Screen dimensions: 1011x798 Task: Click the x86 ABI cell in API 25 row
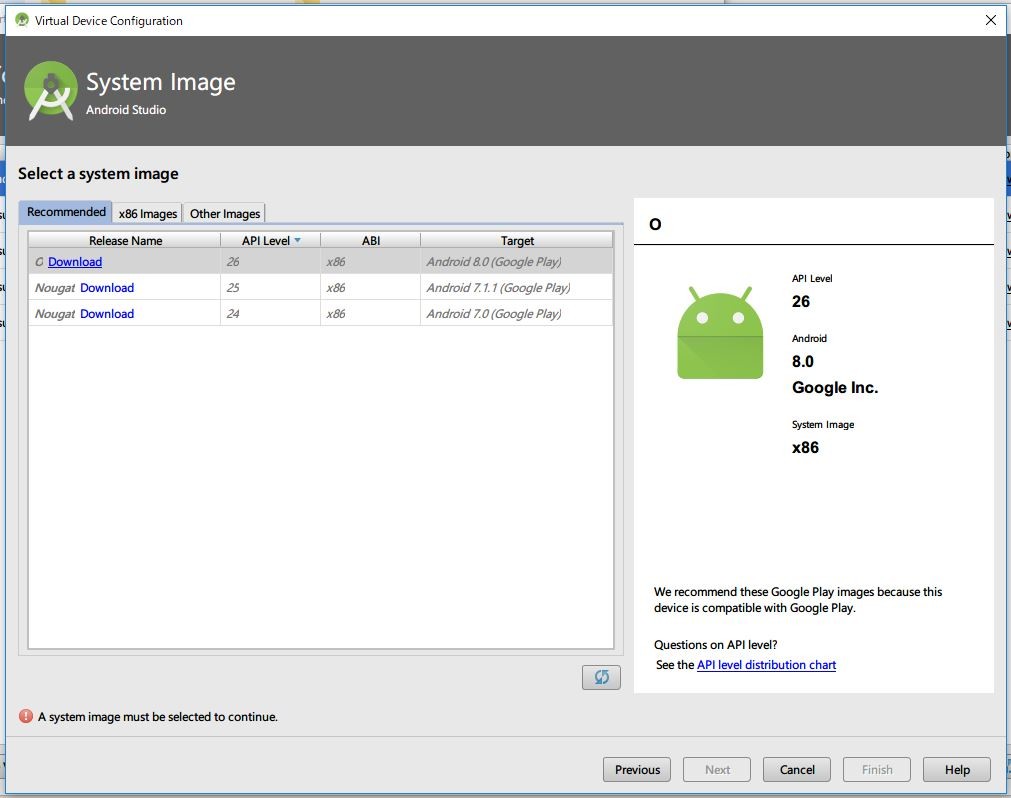[x=370, y=287]
